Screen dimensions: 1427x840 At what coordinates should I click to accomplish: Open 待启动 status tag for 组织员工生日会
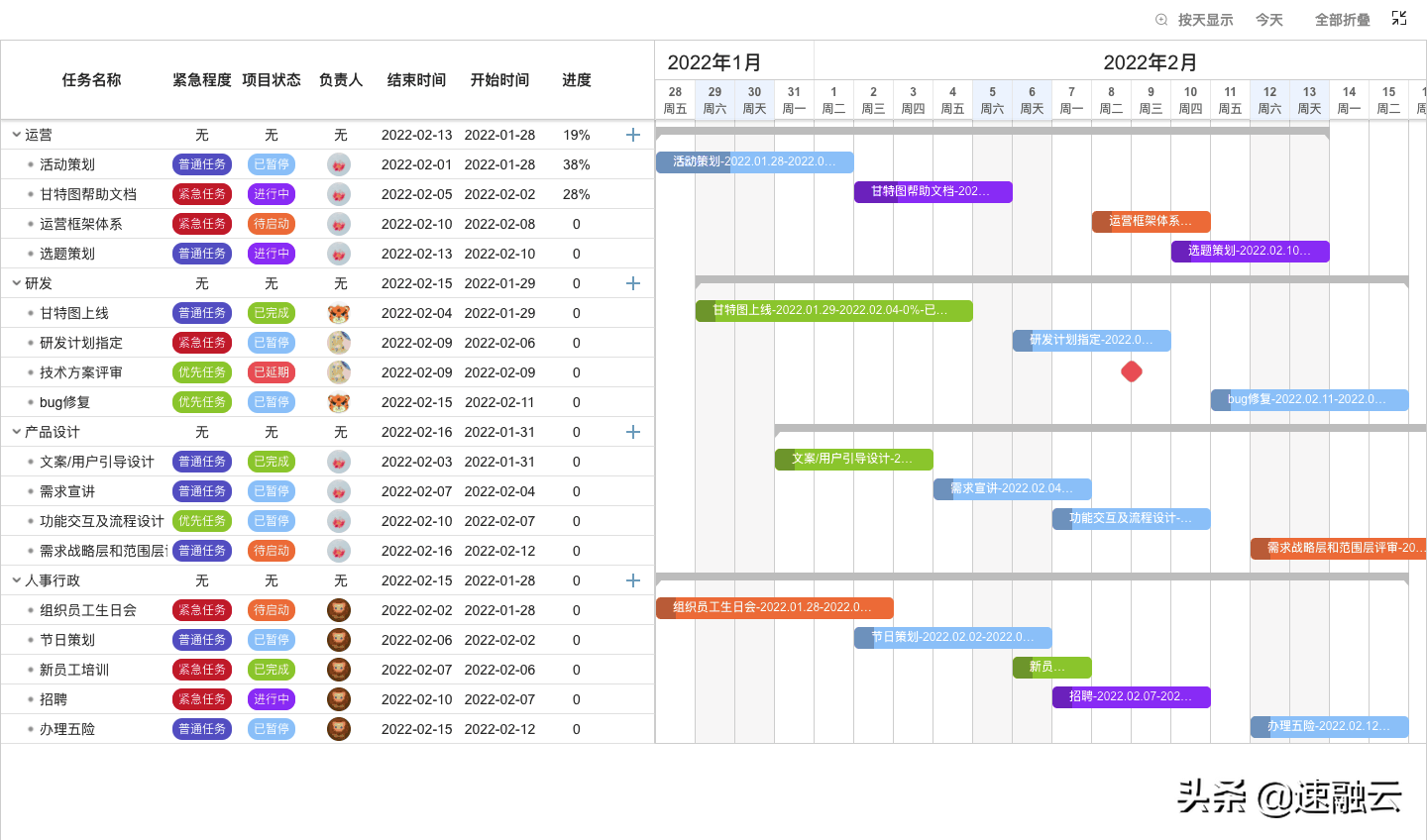point(272,610)
